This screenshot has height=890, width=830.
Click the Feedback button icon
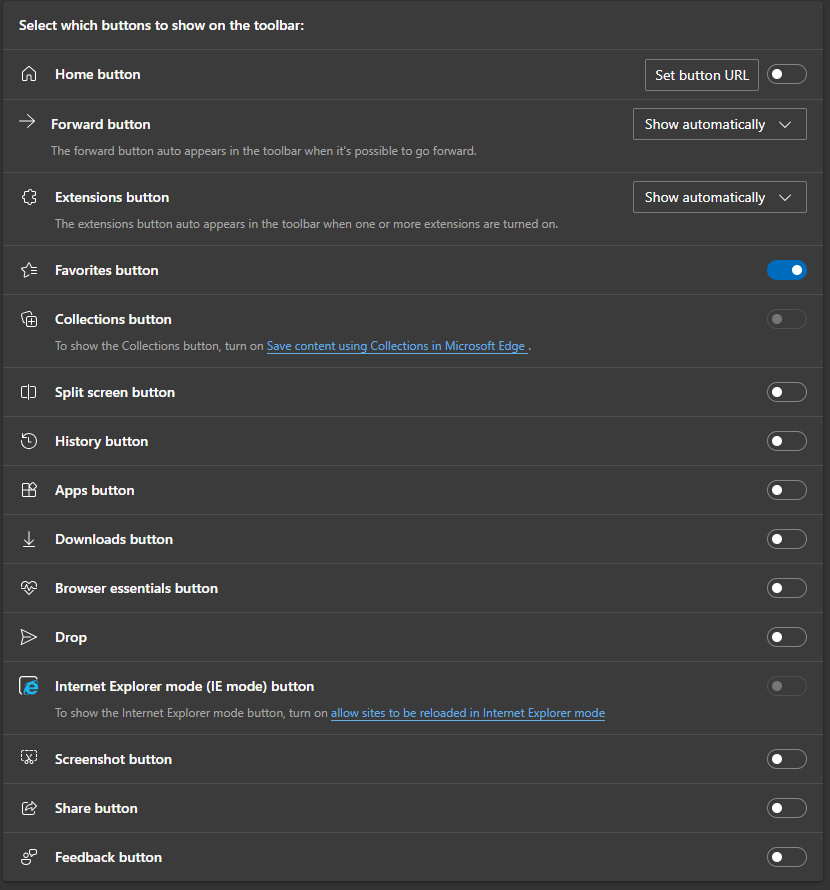point(29,857)
